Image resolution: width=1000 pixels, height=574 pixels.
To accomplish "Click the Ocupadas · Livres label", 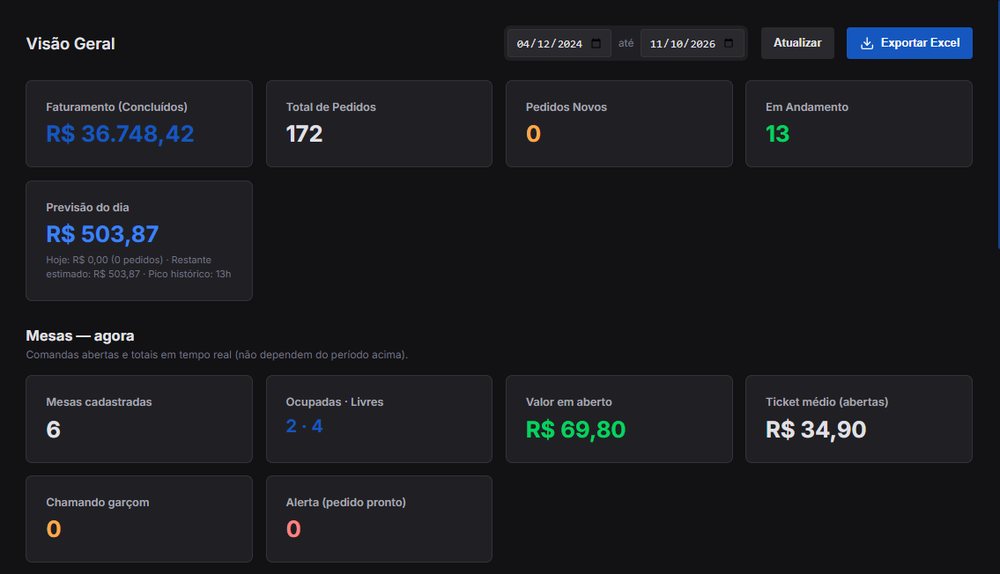I will [x=335, y=402].
